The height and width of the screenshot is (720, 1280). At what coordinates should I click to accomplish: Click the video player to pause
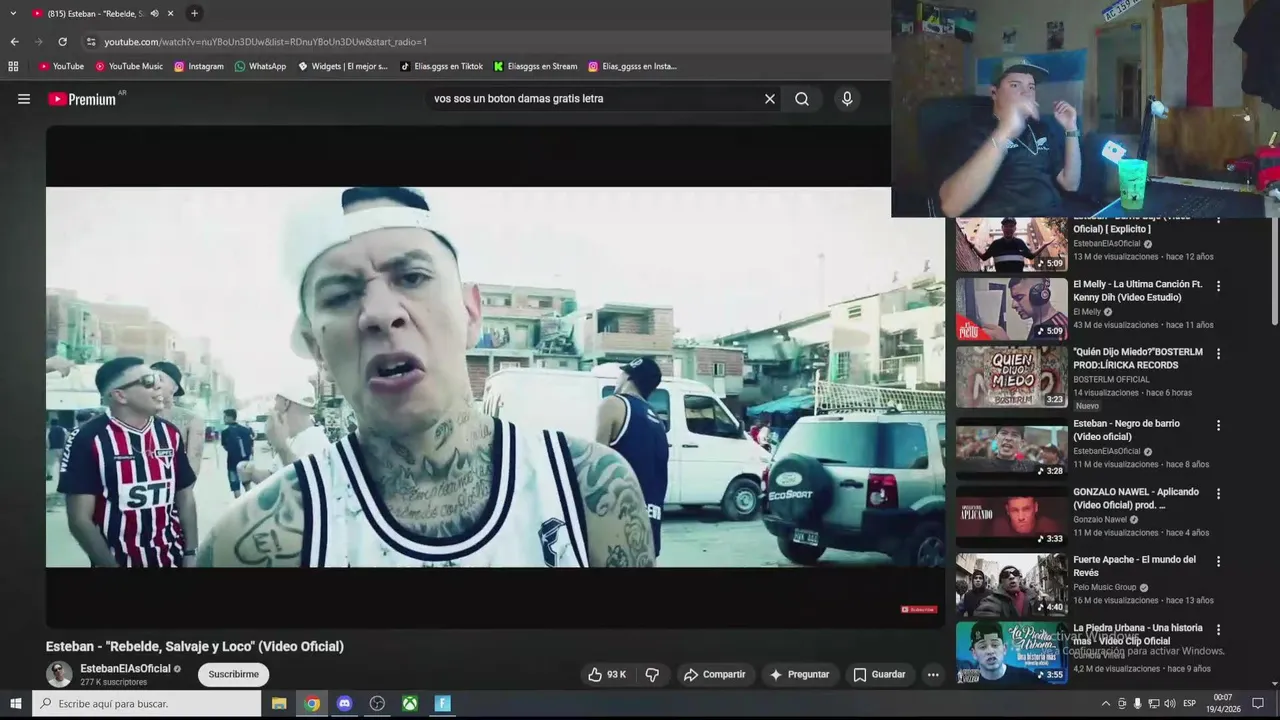(495, 377)
